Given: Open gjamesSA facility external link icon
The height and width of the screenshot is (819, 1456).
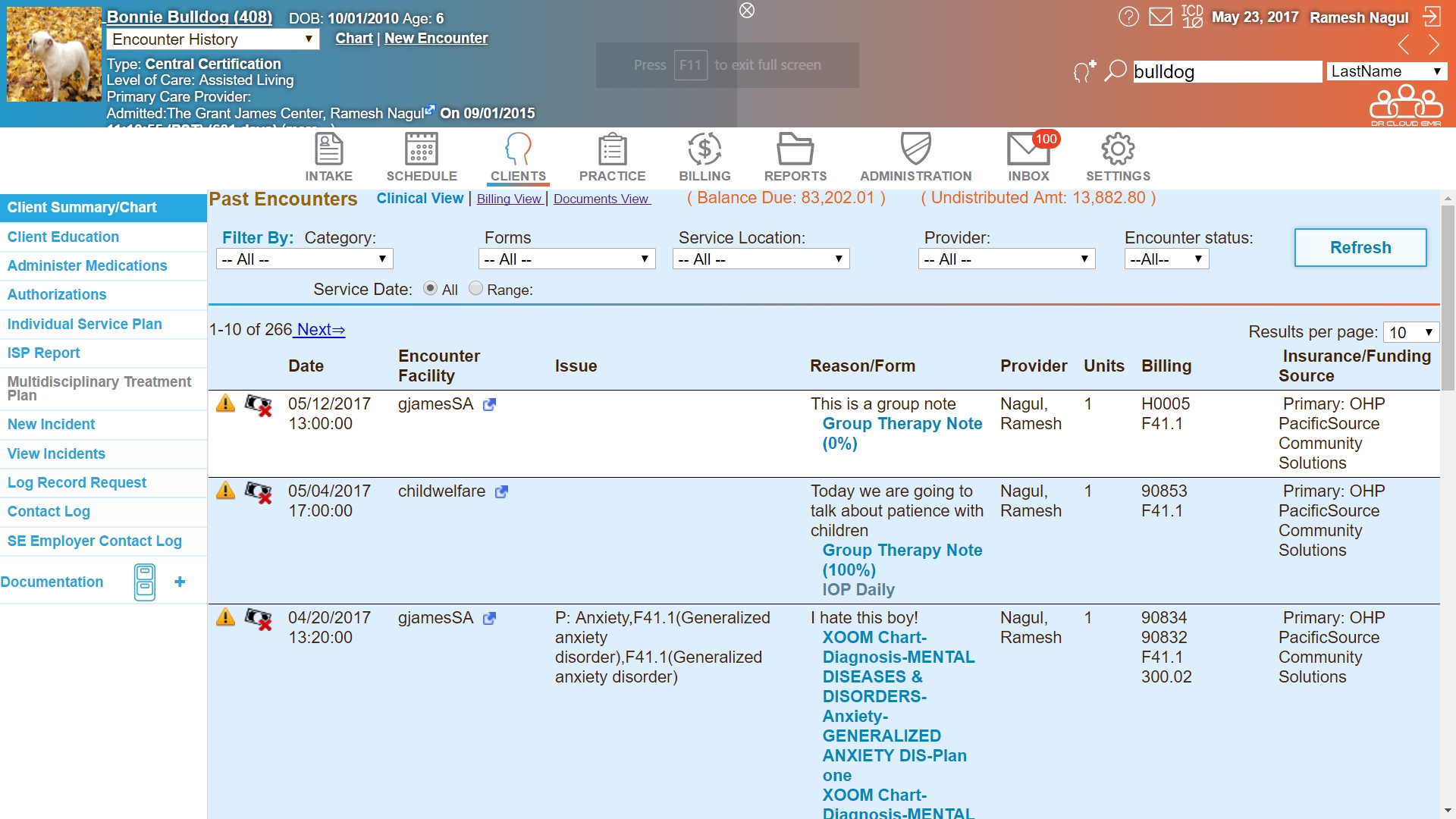Looking at the screenshot, I should pos(489,405).
